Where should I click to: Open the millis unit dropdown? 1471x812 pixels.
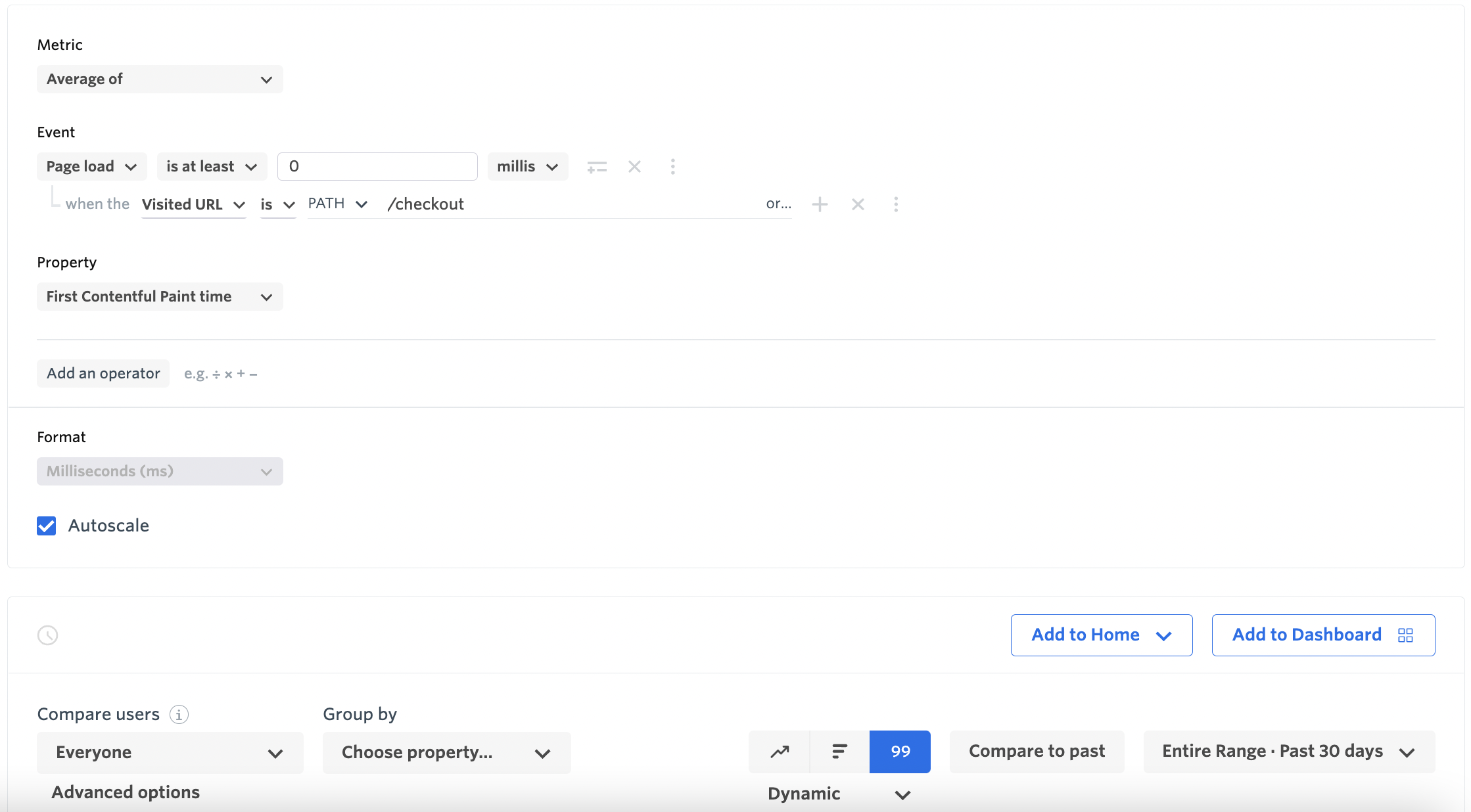(527, 167)
